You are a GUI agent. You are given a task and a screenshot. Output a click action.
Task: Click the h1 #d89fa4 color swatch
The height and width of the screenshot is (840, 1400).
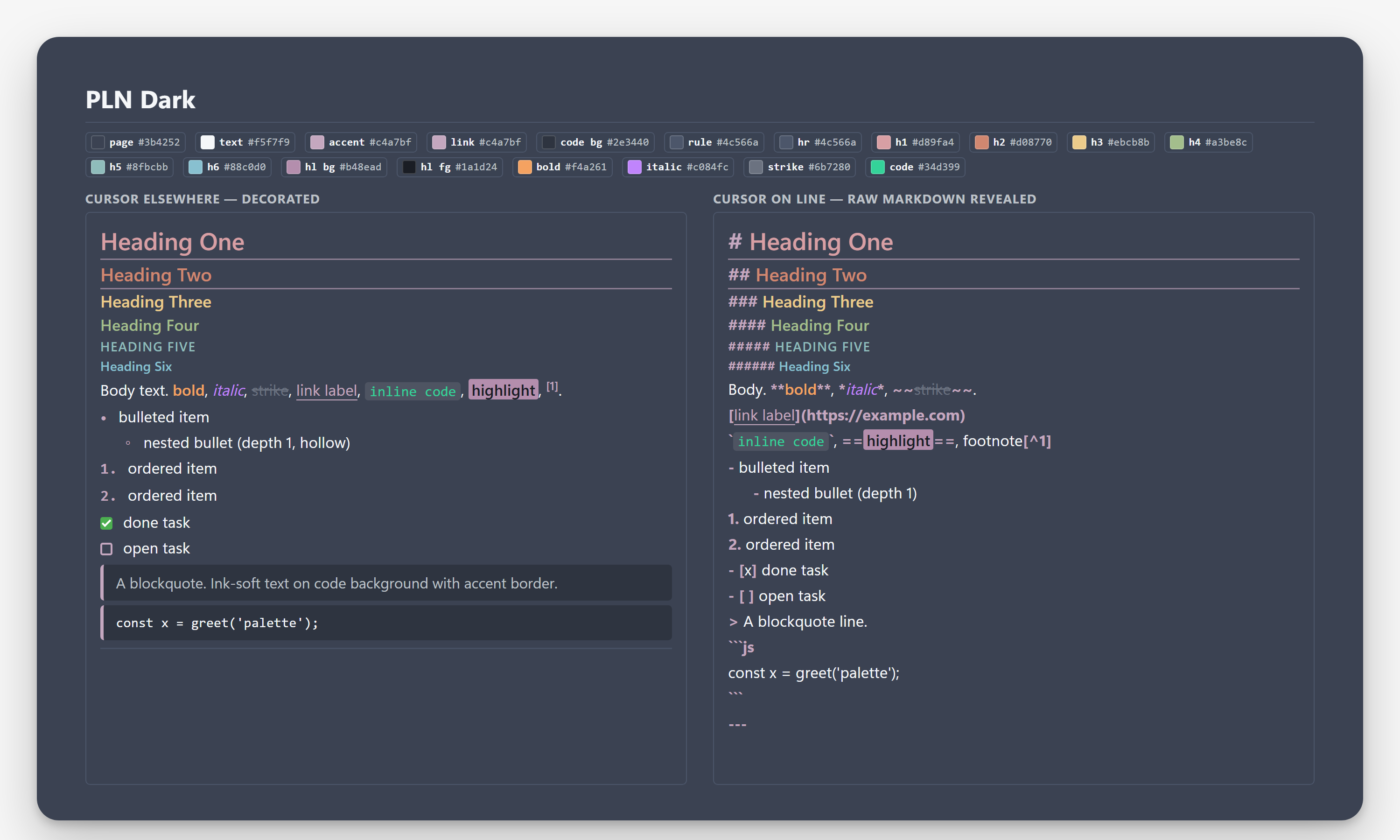coord(883,142)
